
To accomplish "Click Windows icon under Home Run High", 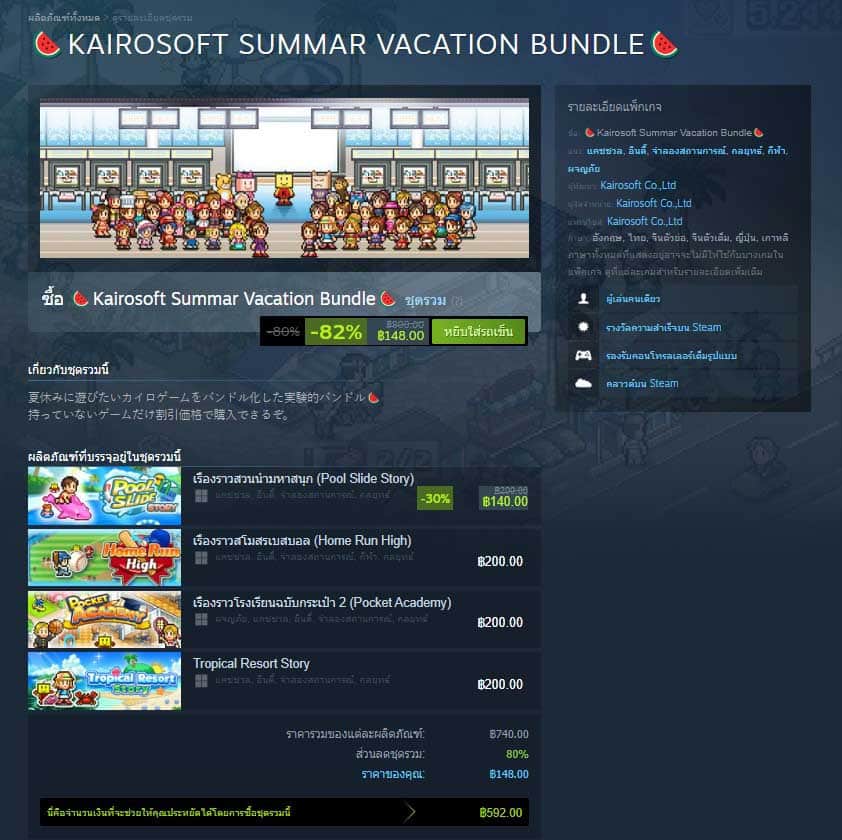I will pyautogui.click(x=201, y=558).
